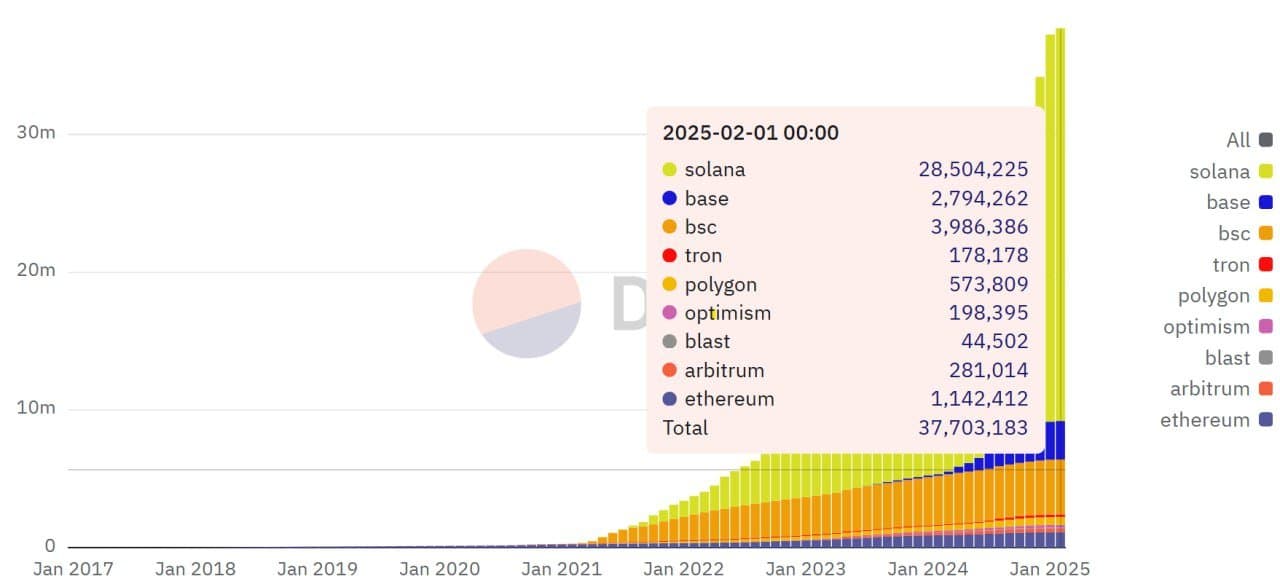
Task: Toggle the solana entry in the right legend
Action: pos(1231,172)
